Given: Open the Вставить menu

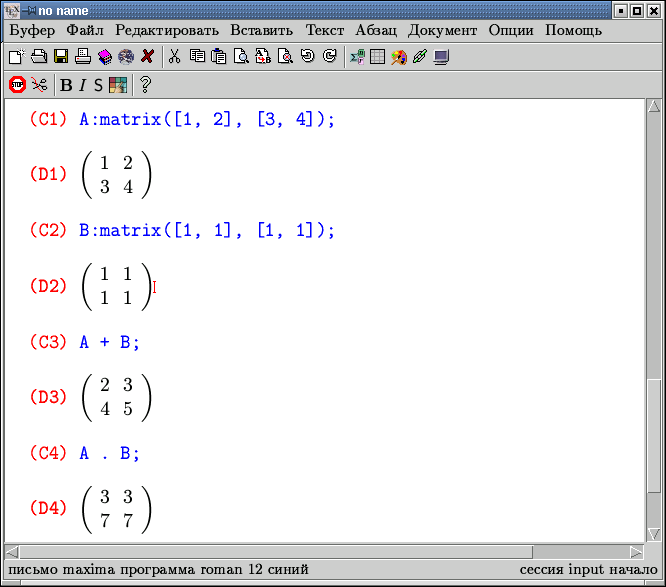Looking at the screenshot, I should (x=261, y=30).
